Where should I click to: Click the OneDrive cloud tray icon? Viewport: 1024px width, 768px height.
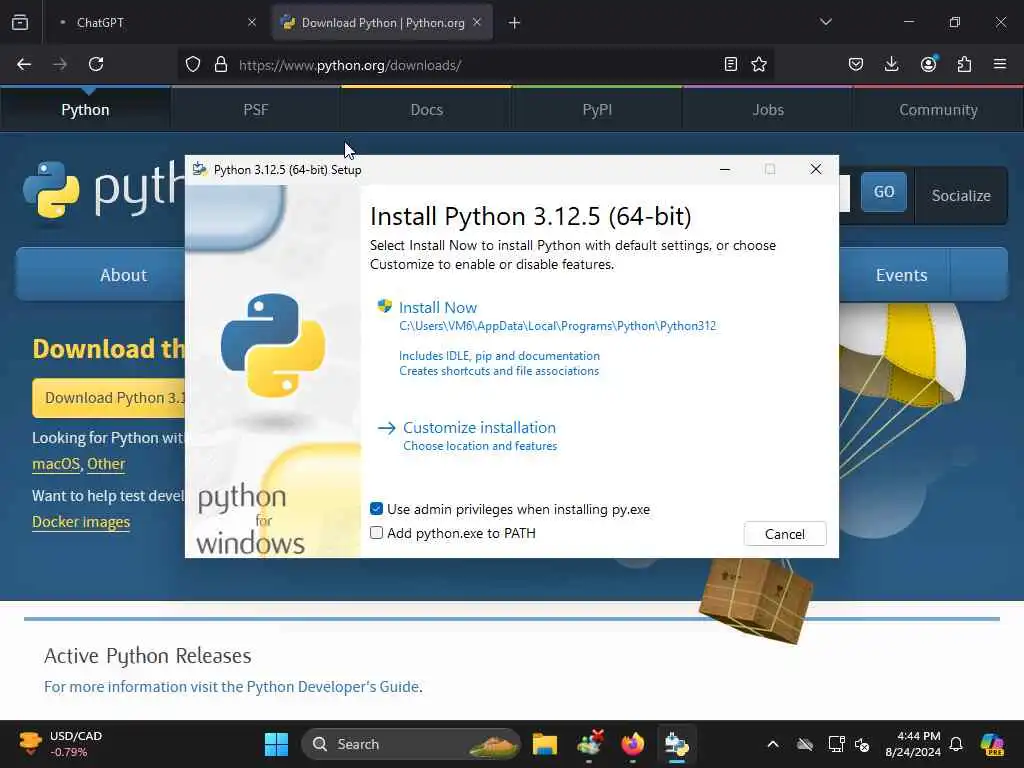pyautogui.click(x=805, y=744)
